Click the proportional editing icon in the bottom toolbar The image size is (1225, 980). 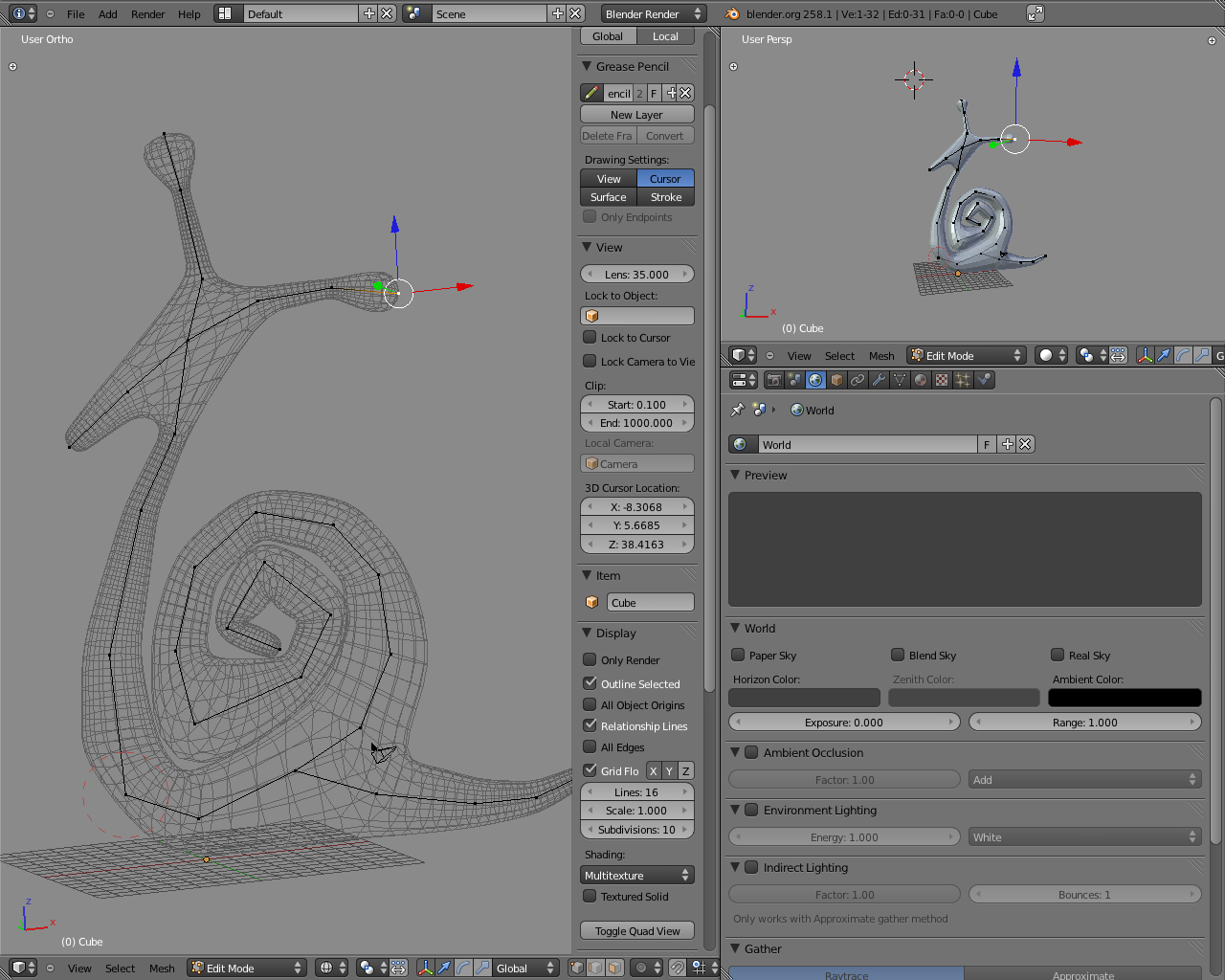[x=641, y=968]
